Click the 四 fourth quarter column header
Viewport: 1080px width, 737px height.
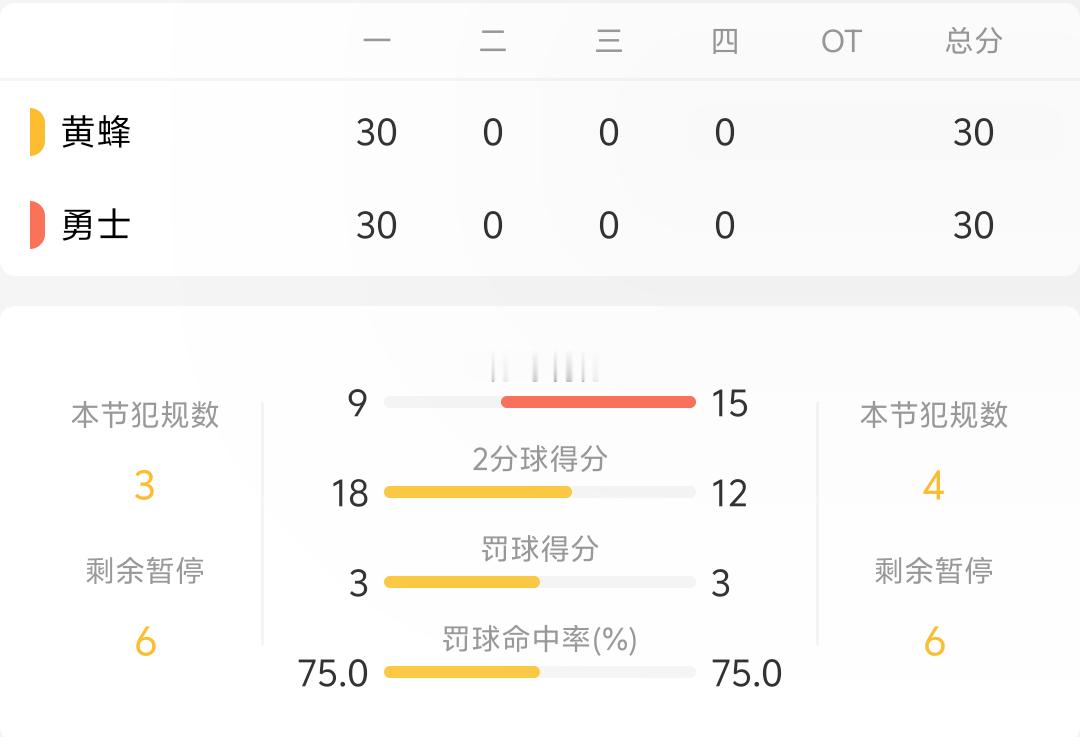[x=725, y=41]
